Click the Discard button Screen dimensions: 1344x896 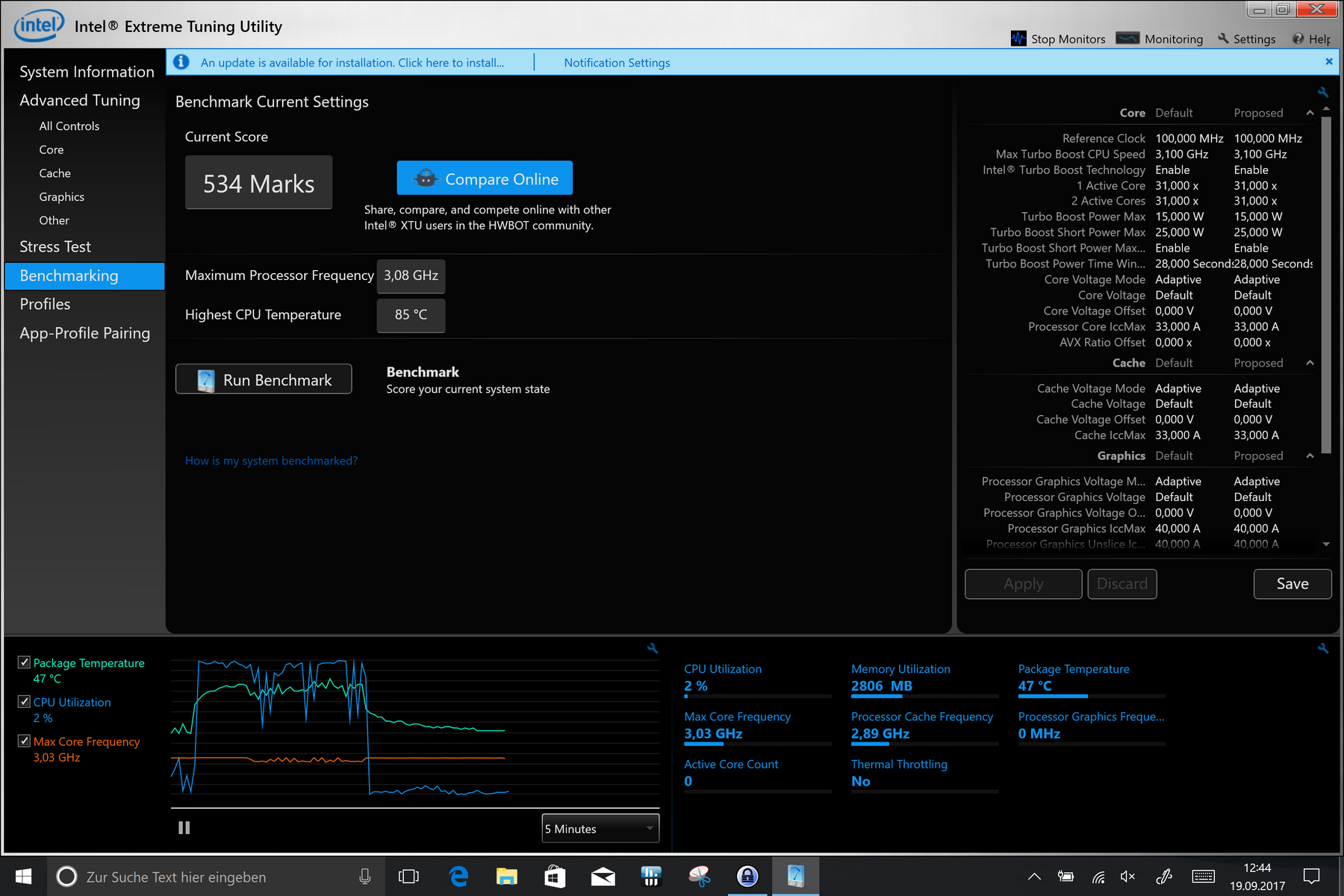[x=1122, y=584]
